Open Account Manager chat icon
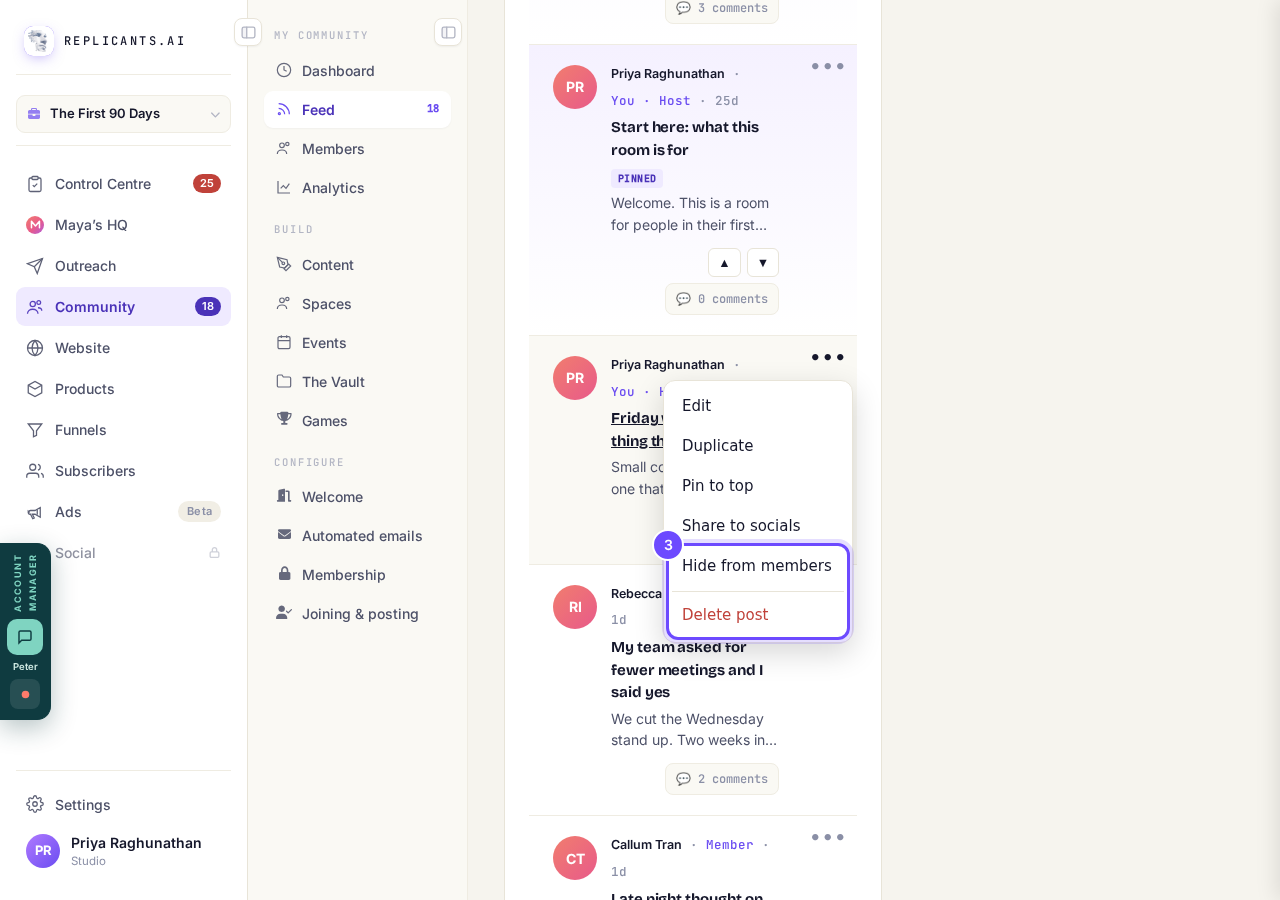This screenshot has width=1280, height=900. (x=25, y=637)
